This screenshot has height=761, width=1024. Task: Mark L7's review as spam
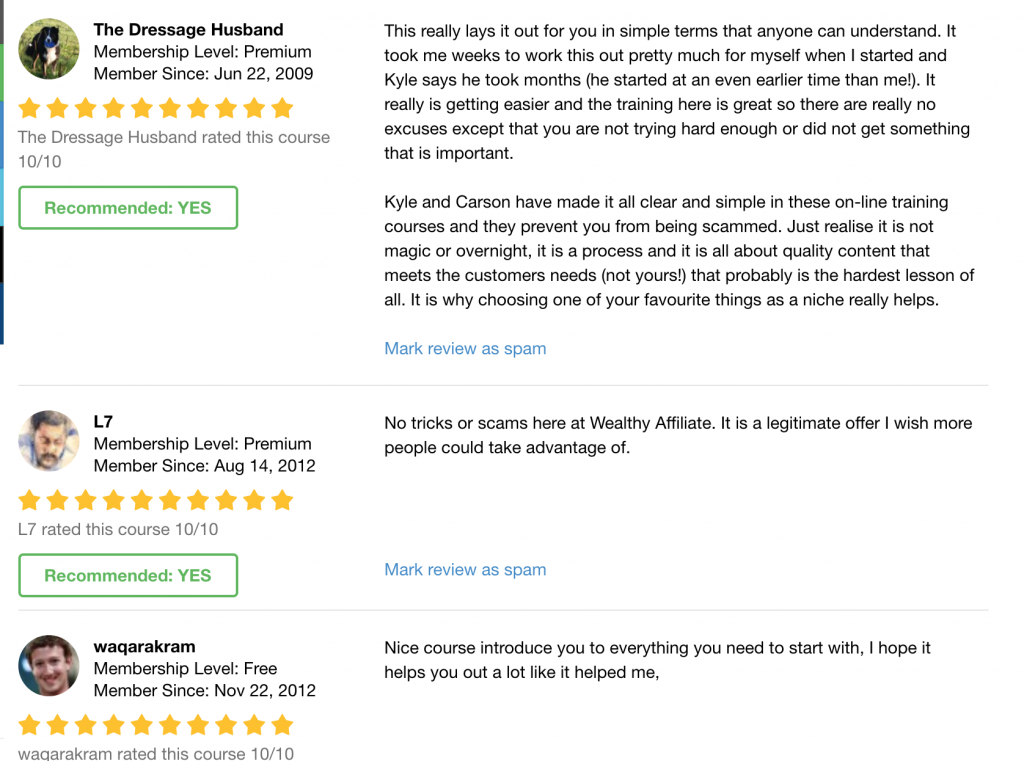coord(465,570)
